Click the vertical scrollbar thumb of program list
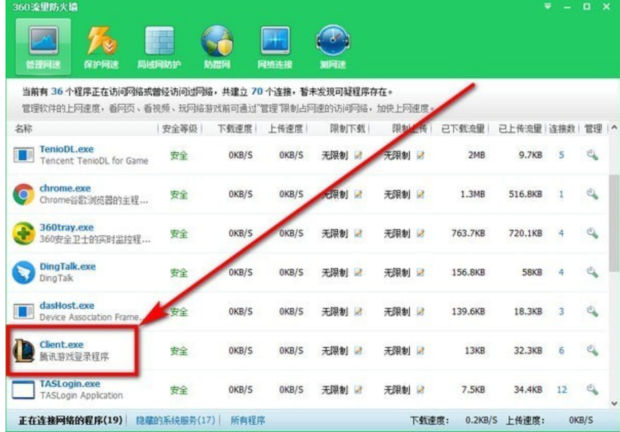Viewport: 620px width, 432px height. click(614, 222)
